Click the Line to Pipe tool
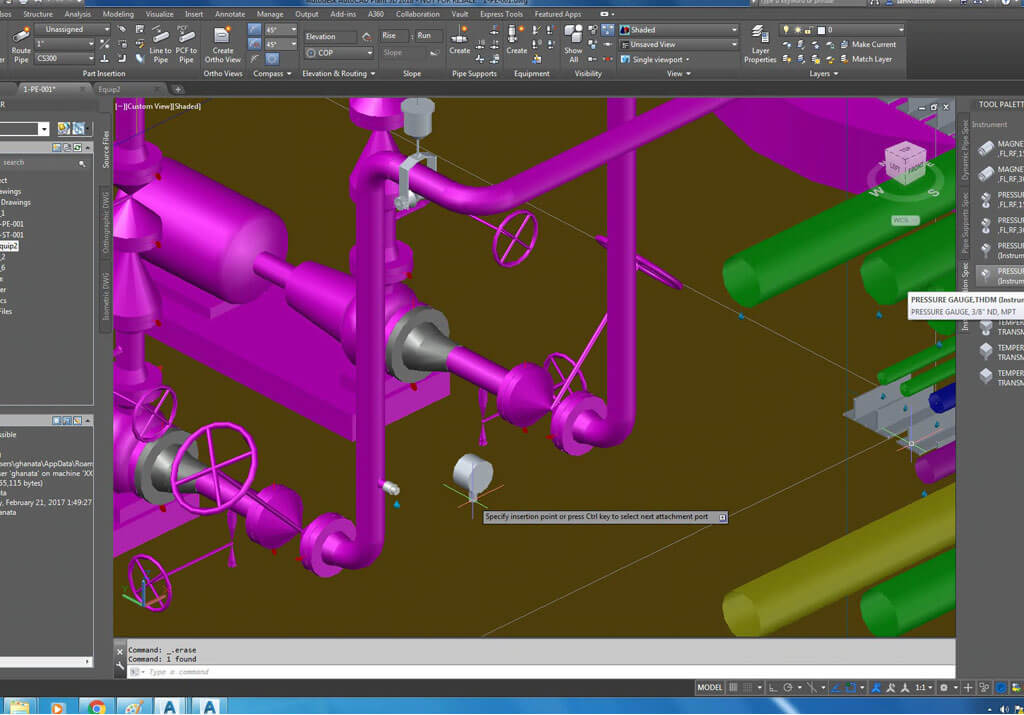1024x715 pixels. 160,44
